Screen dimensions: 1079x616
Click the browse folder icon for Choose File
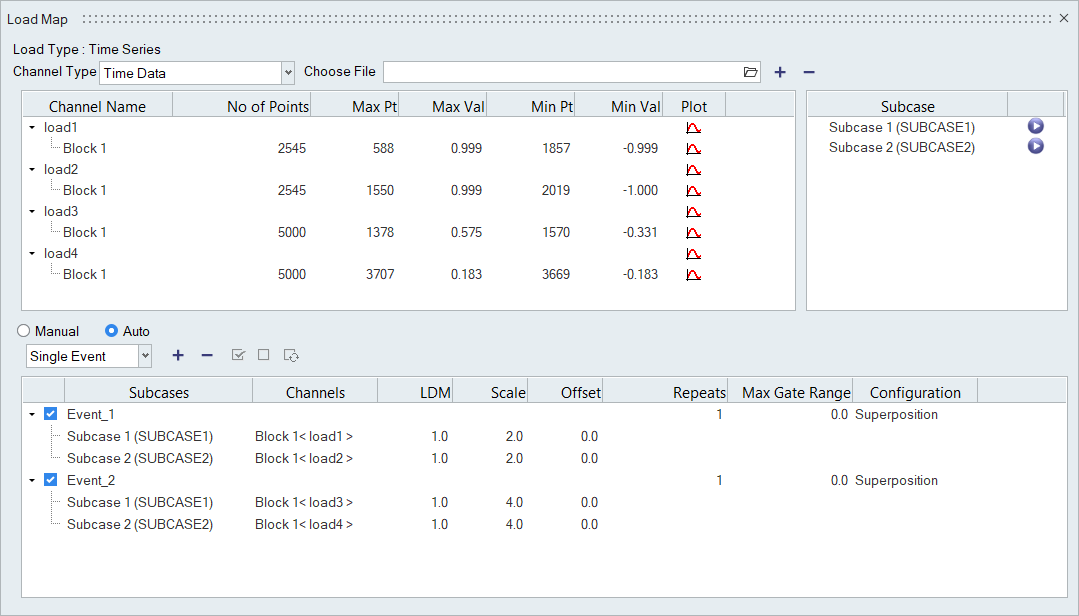point(751,72)
